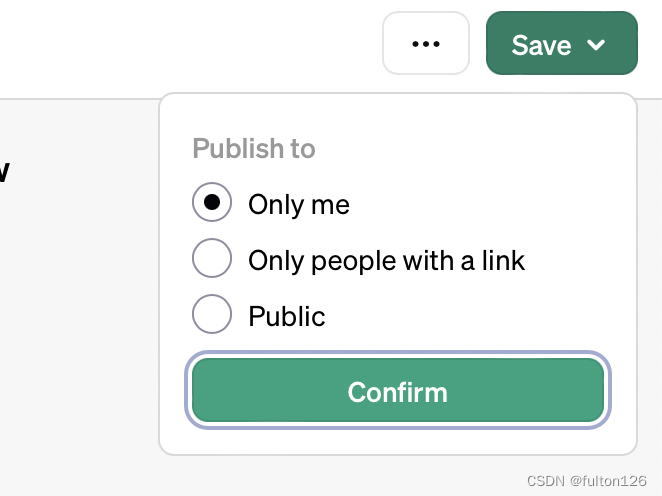The width and height of the screenshot is (662, 496).
Task: Select the Public radio button
Action: (212, 314)
